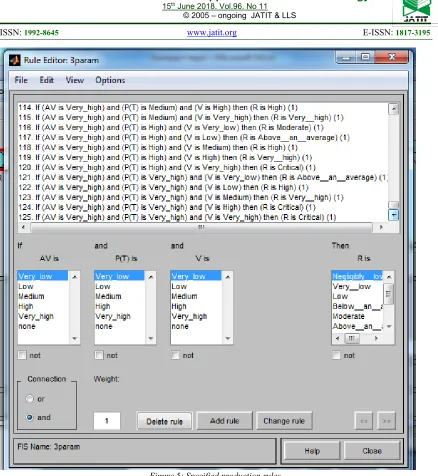Click scroll up arrow in P(T) listbox
This screenshot has width=438, height=476.
(x=151, y=276)
